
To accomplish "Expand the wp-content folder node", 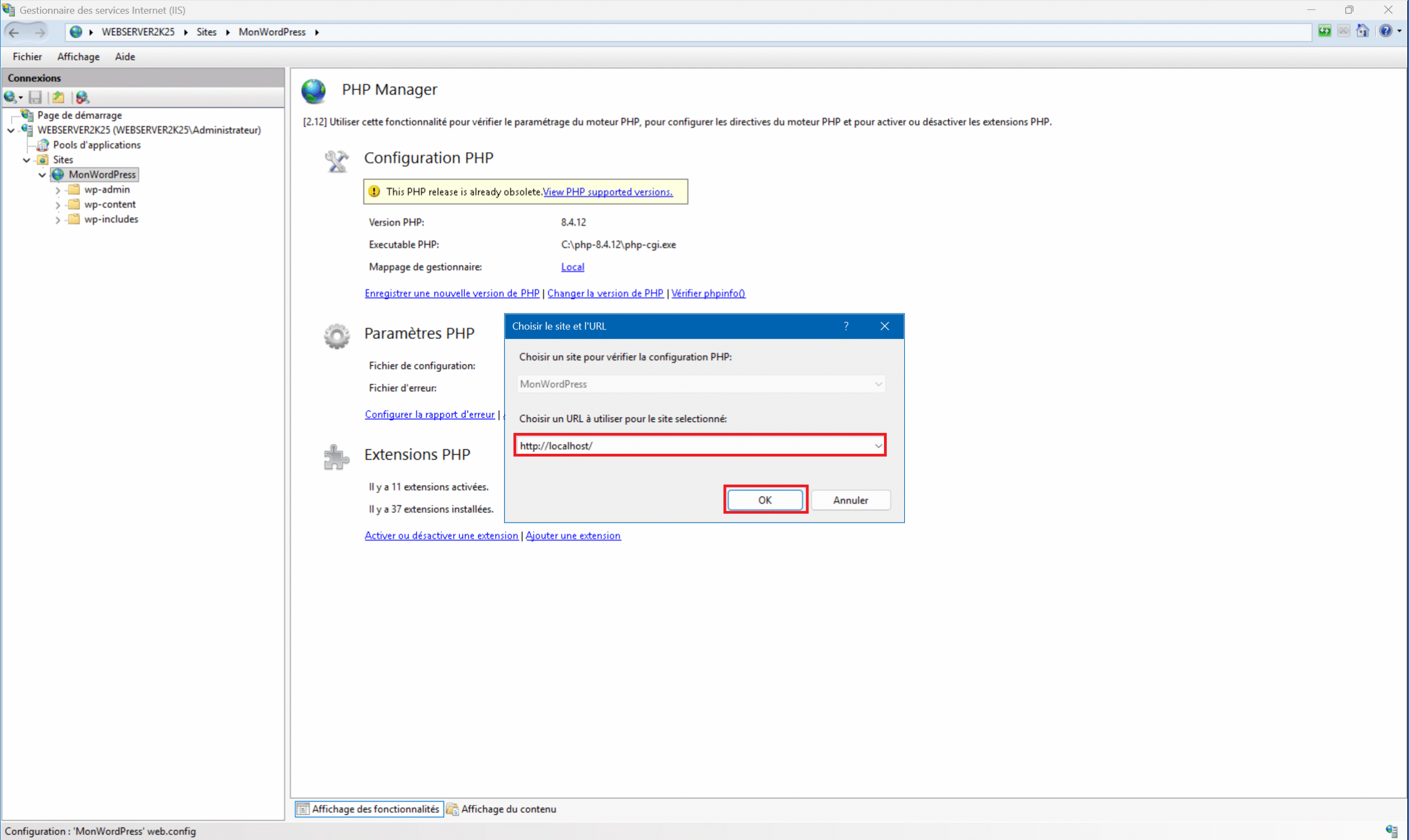I will (58, 205).
